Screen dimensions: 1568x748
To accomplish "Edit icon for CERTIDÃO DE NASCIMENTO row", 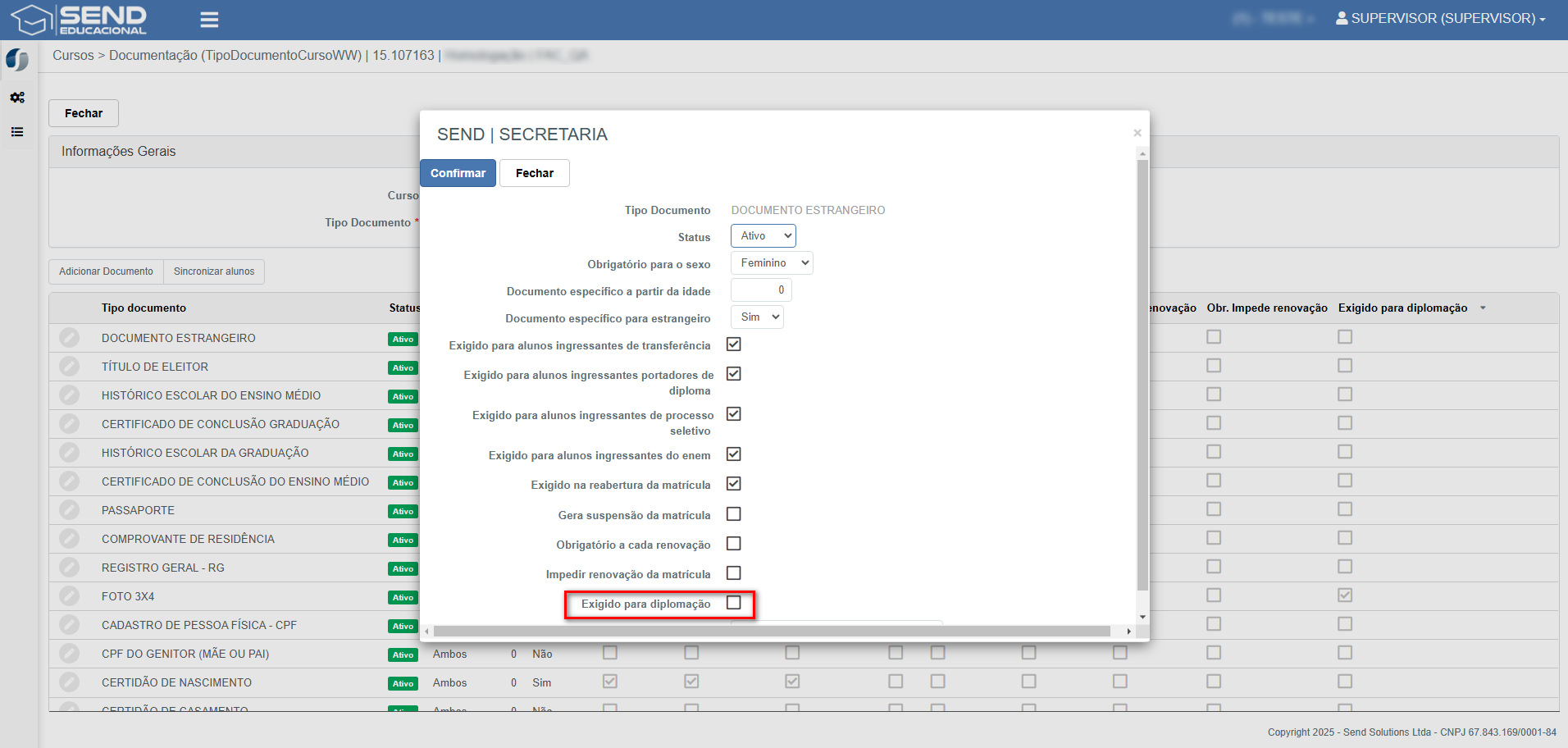I will pyautogui.click(x=70, y=682).
